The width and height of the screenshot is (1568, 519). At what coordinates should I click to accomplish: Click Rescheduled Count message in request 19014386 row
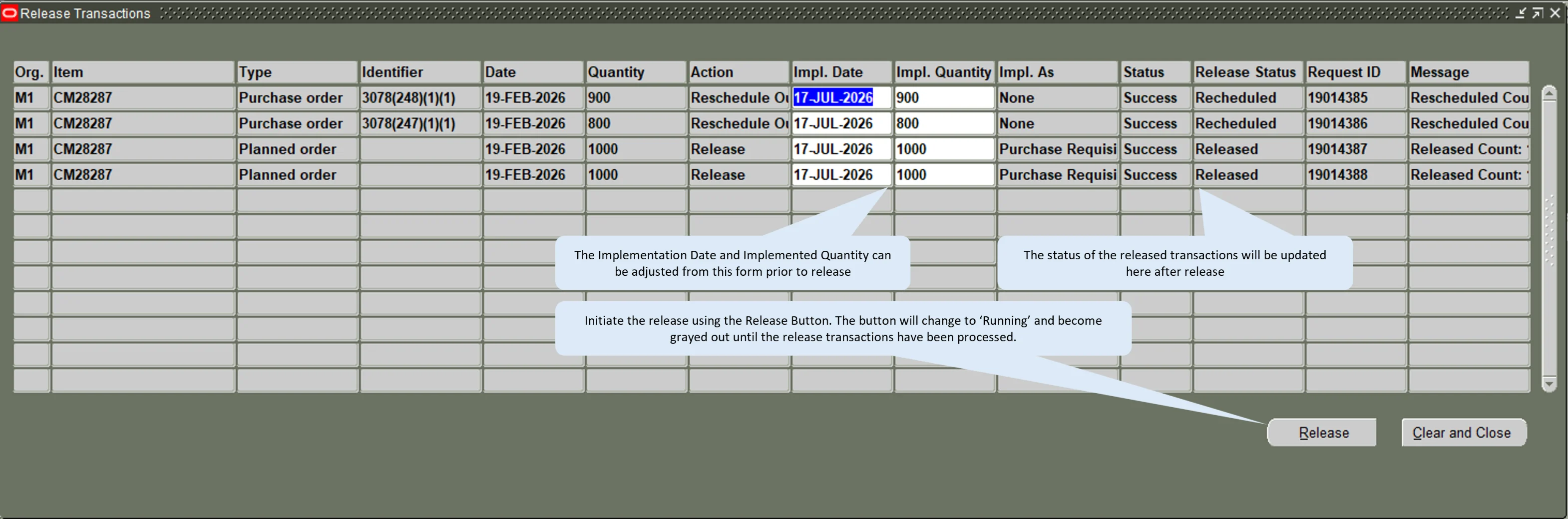click(1469, 123)
